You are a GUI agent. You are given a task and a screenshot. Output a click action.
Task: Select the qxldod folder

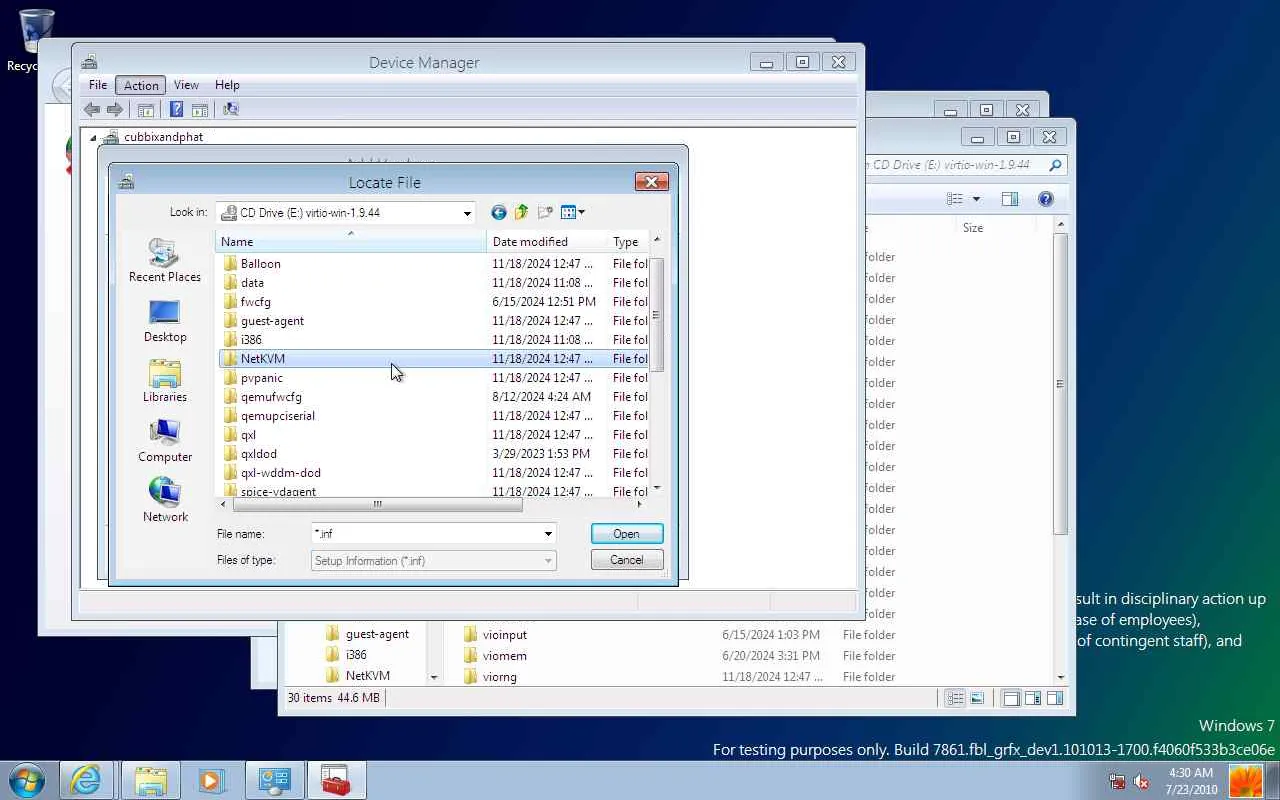tap(258, 454)
